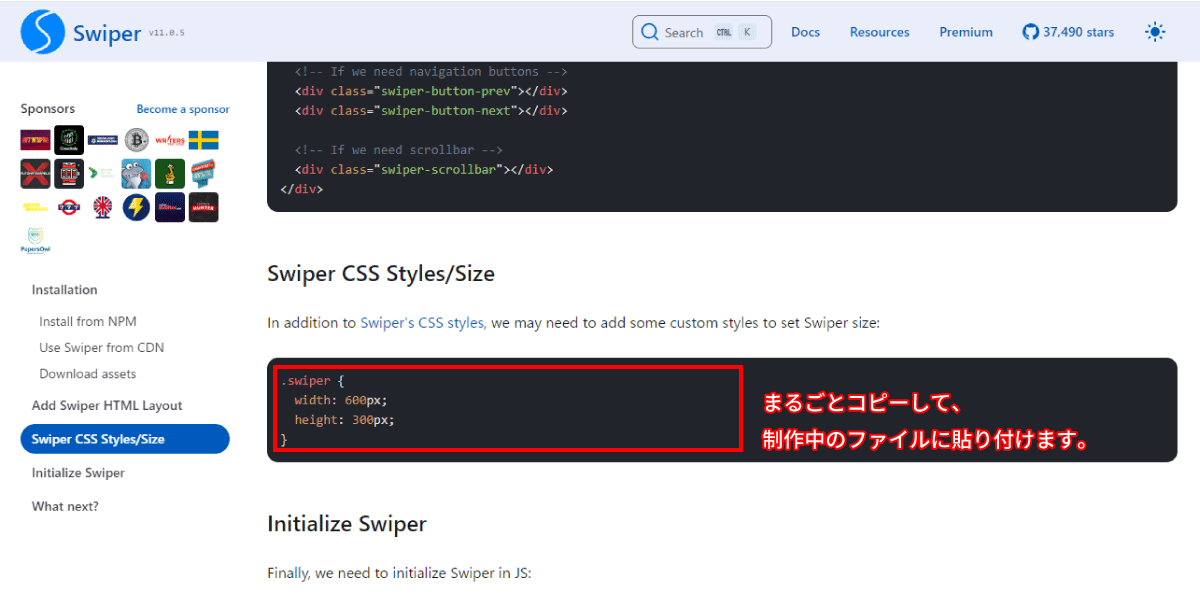
Task: Click the swiper-scrollbar div code line
Action: 424,169
